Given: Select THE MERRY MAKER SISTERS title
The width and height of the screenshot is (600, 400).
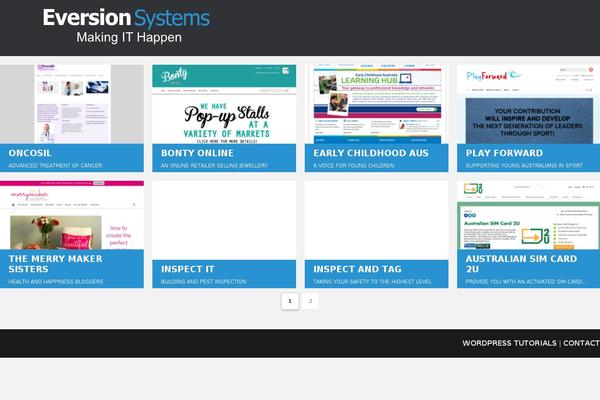Looking at the screenshot, I should (55, 264).
